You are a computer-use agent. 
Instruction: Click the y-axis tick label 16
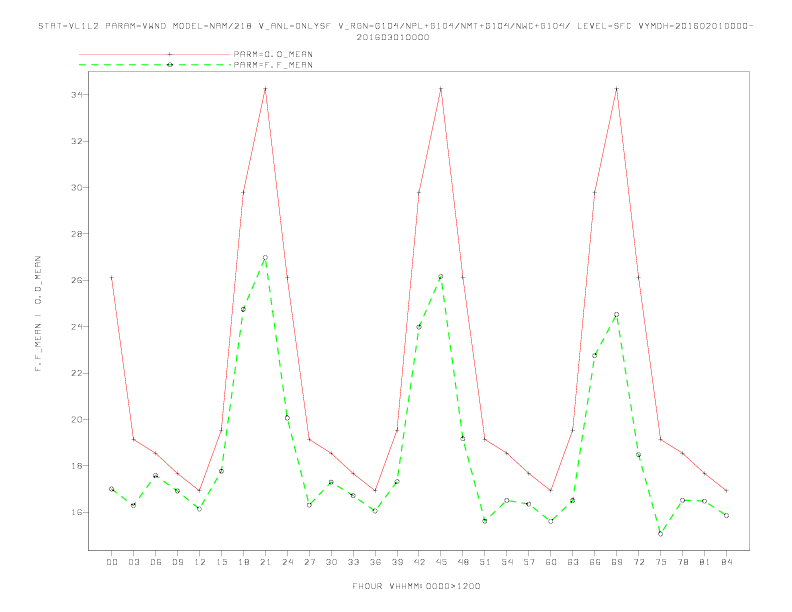pos(77,512)
